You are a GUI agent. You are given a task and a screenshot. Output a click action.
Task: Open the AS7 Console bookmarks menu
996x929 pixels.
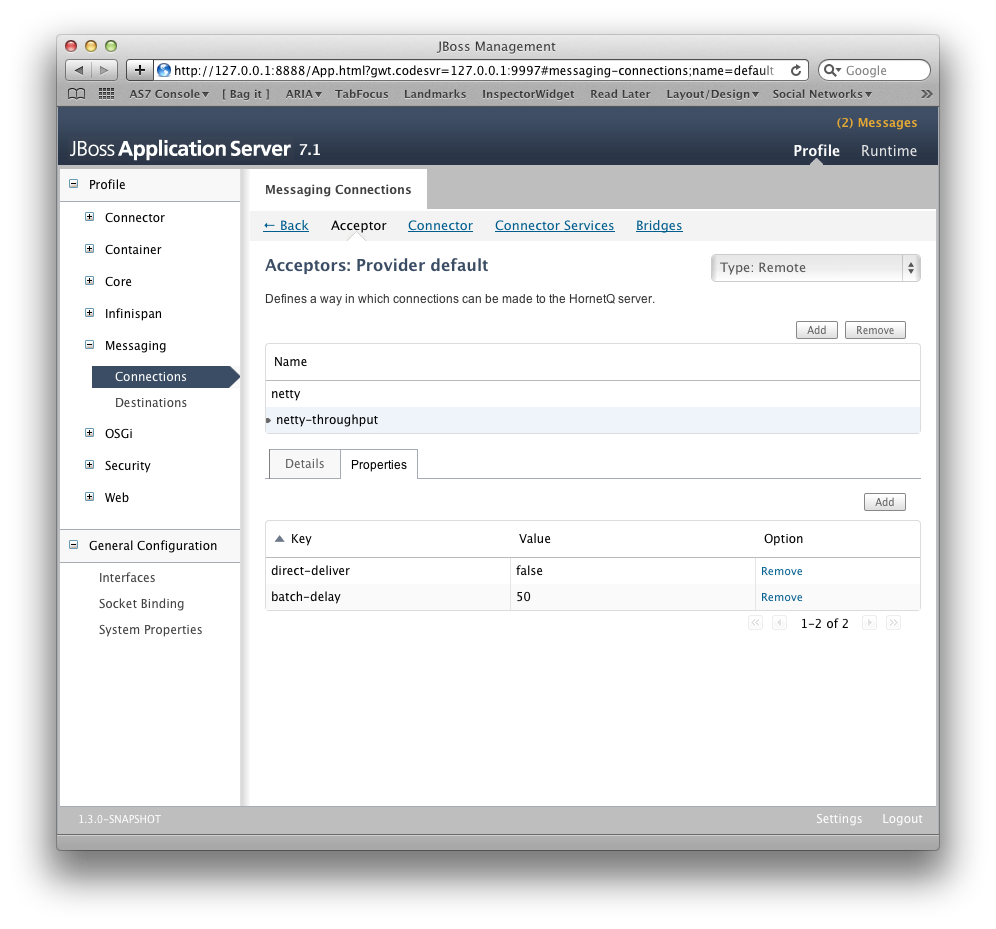click(x=169, y=94)
